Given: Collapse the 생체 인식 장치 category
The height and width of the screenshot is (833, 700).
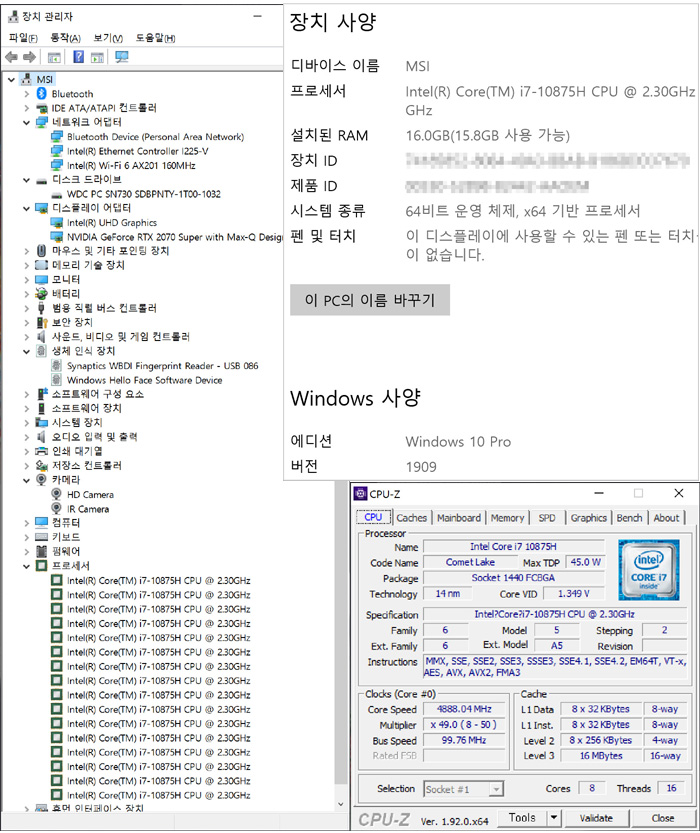Looking at the screenshot, I should coord(26,351).
